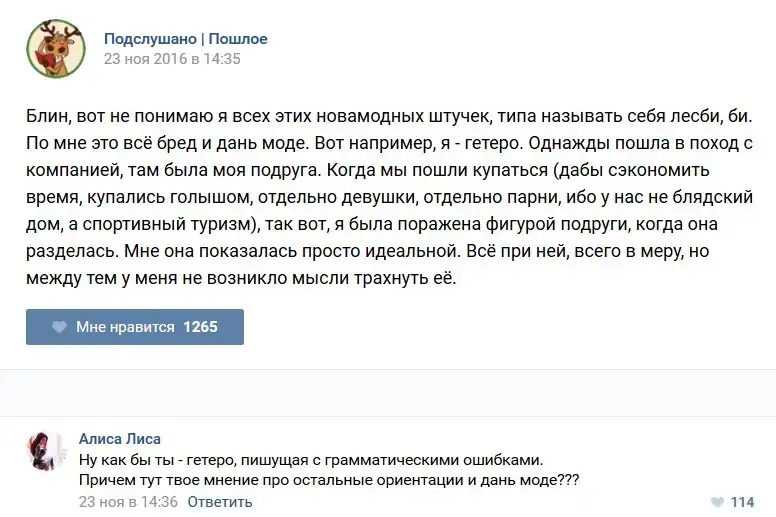Reply to the comment via Ответить
Screen dimensions: 776x517
coord(220,502)
